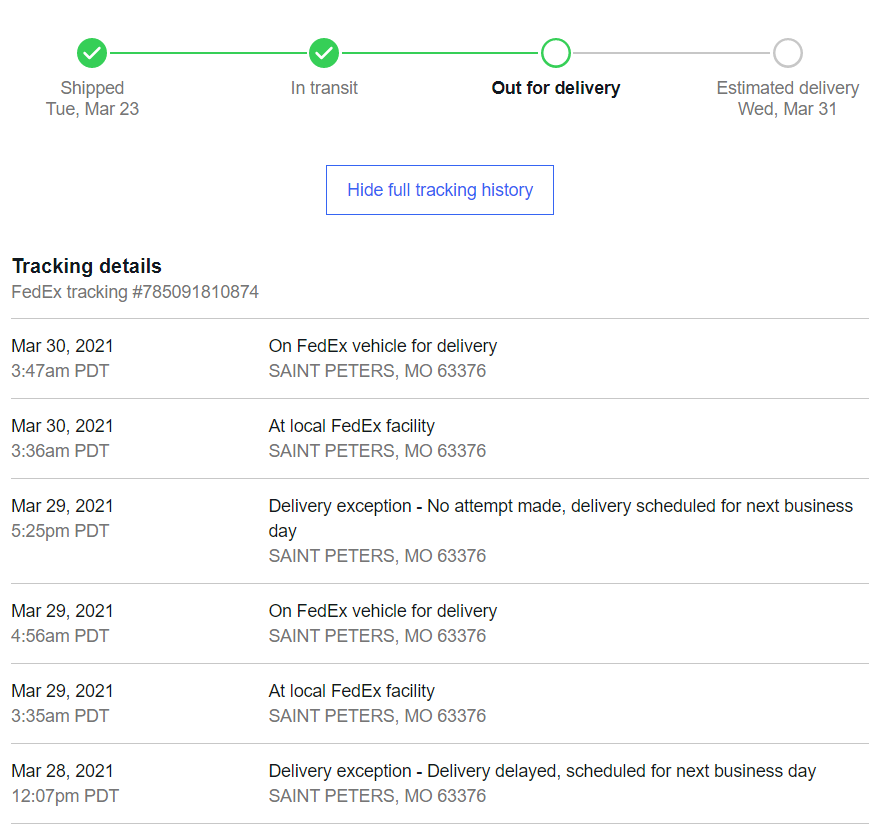Select the 3:47am On FedEx vehicle entry
The height and width of the screenshot is (826, 882).
click(382, 346)
